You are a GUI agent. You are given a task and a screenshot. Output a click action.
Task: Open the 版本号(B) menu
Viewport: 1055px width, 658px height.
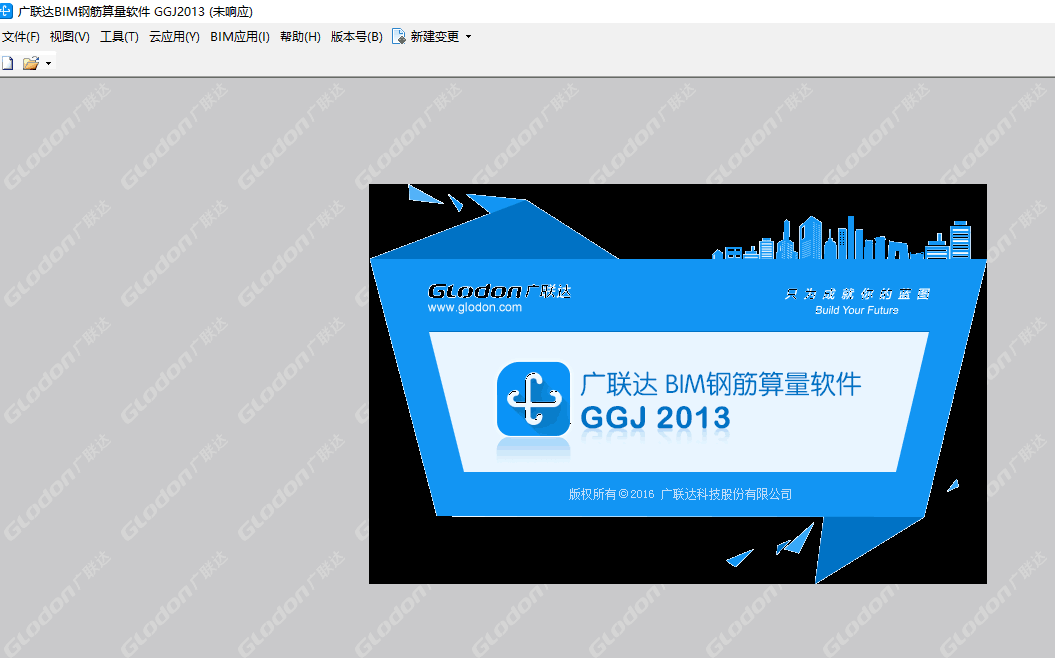pyautogui.click(x=357, y=37)
